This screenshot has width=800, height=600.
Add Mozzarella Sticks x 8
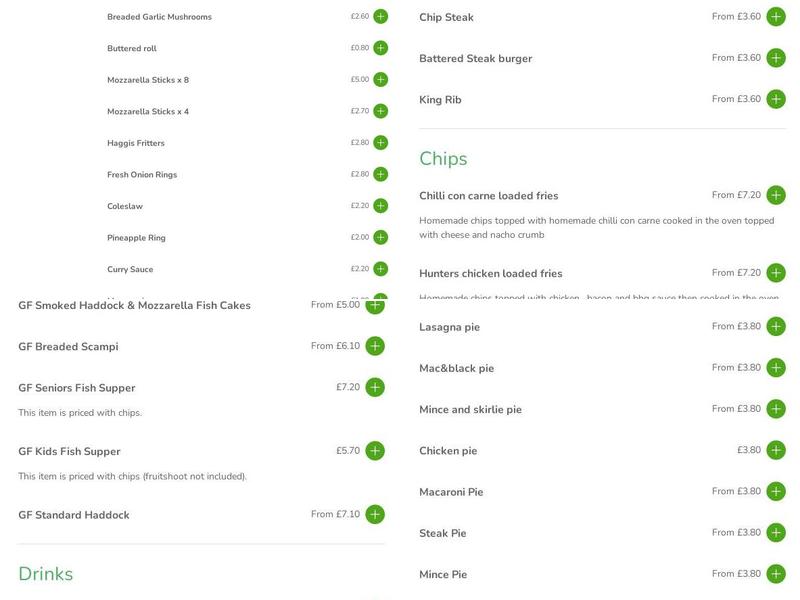coord(380,80)
